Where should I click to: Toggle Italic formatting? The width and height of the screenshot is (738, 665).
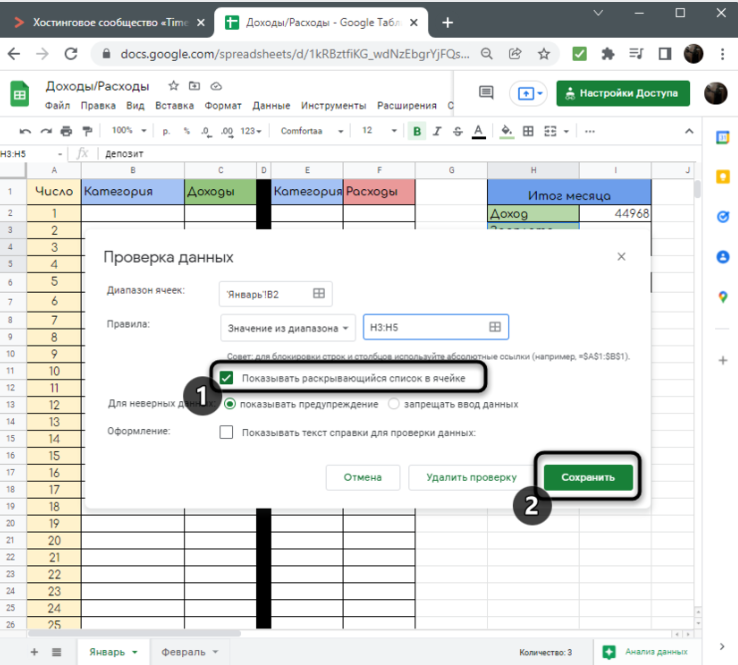click(437, 131)
